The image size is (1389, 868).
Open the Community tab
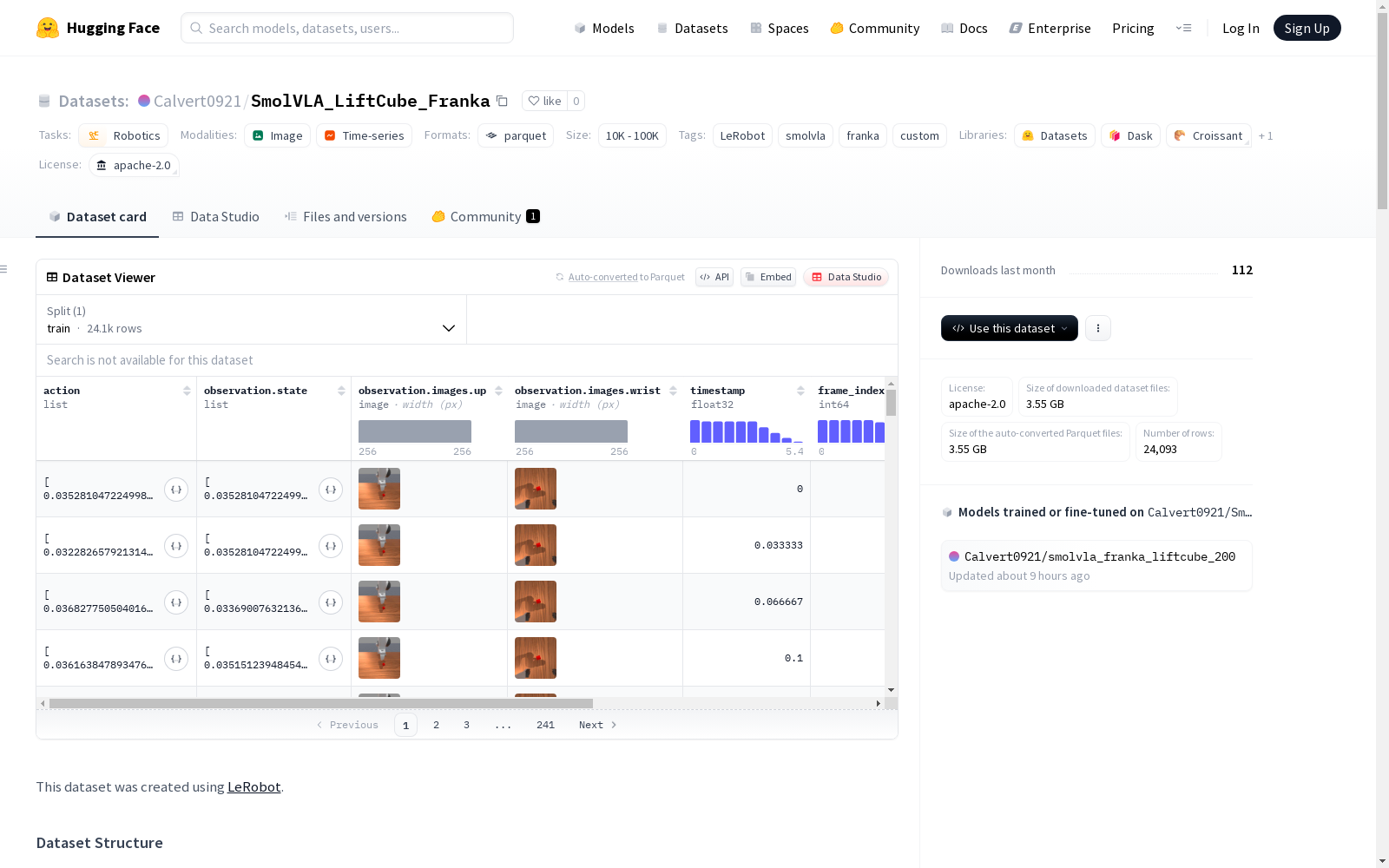tap(485, 217)
